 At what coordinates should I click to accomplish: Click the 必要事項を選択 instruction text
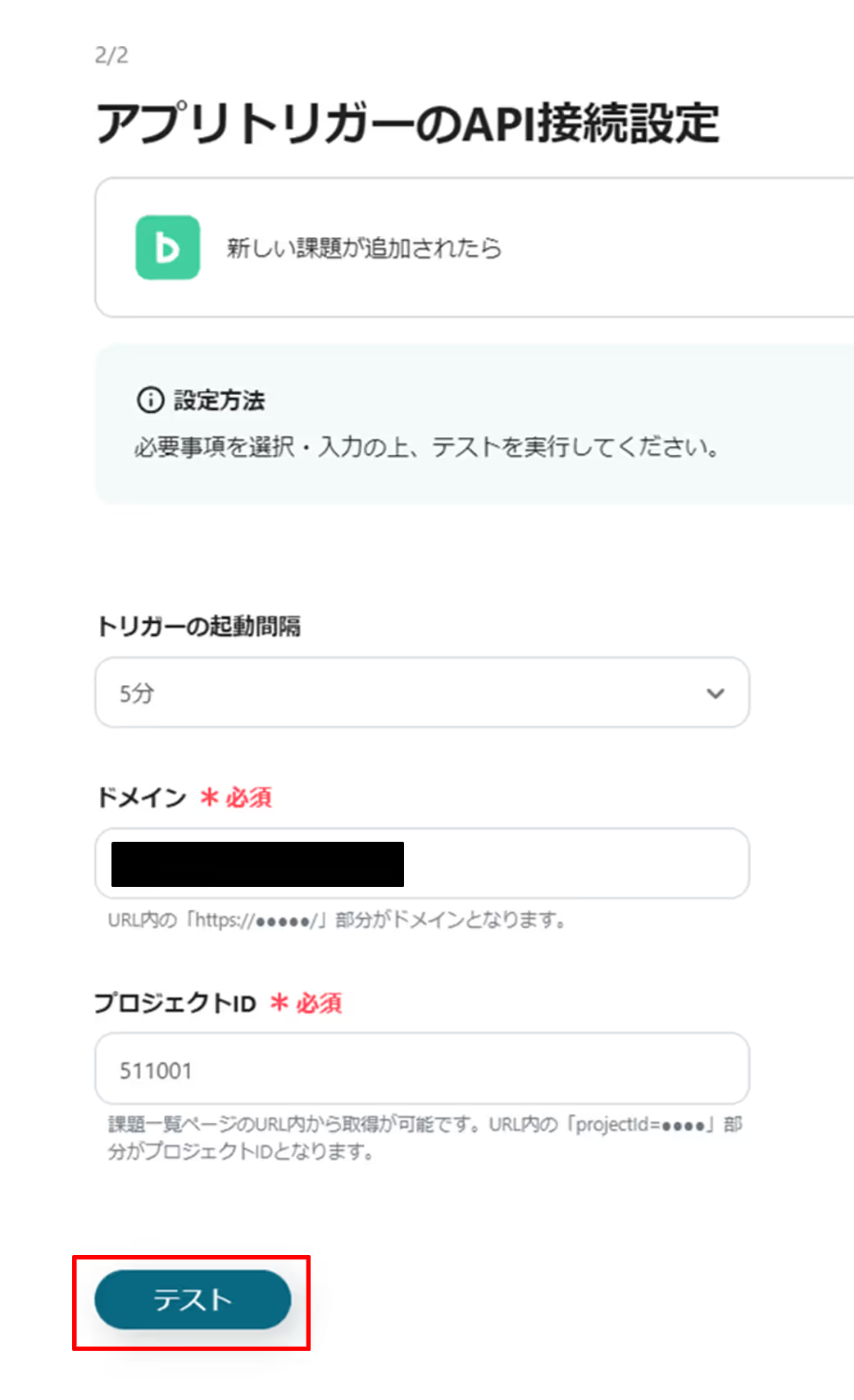[x=427, y=447]
